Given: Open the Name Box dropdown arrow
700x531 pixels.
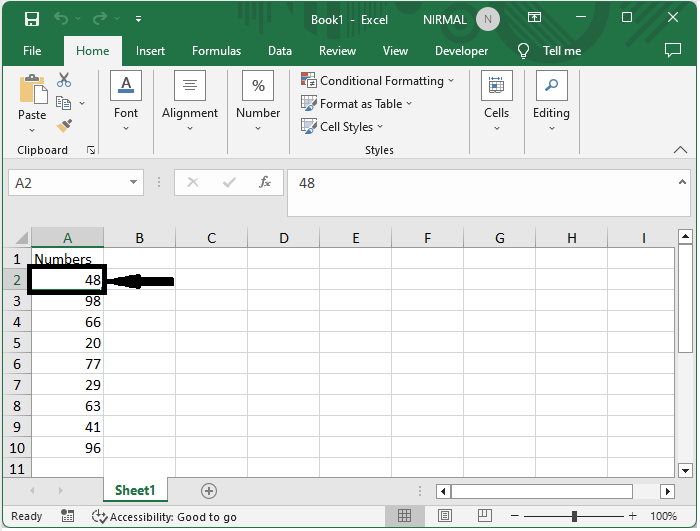Looking at the screenshot, I should click(x=133, y=182).
